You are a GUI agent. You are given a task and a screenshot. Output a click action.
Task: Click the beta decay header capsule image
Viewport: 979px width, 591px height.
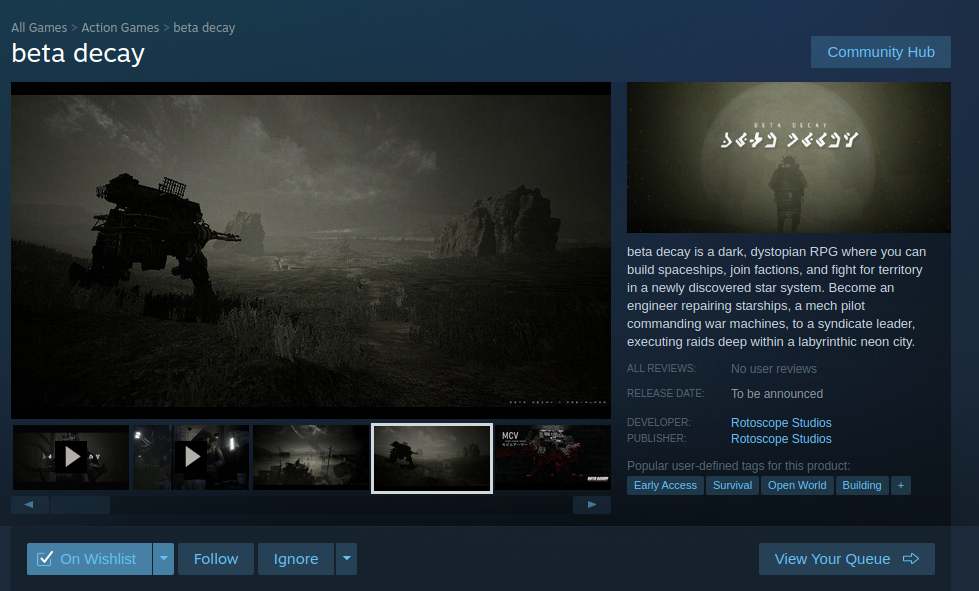(x=789, y=157)
